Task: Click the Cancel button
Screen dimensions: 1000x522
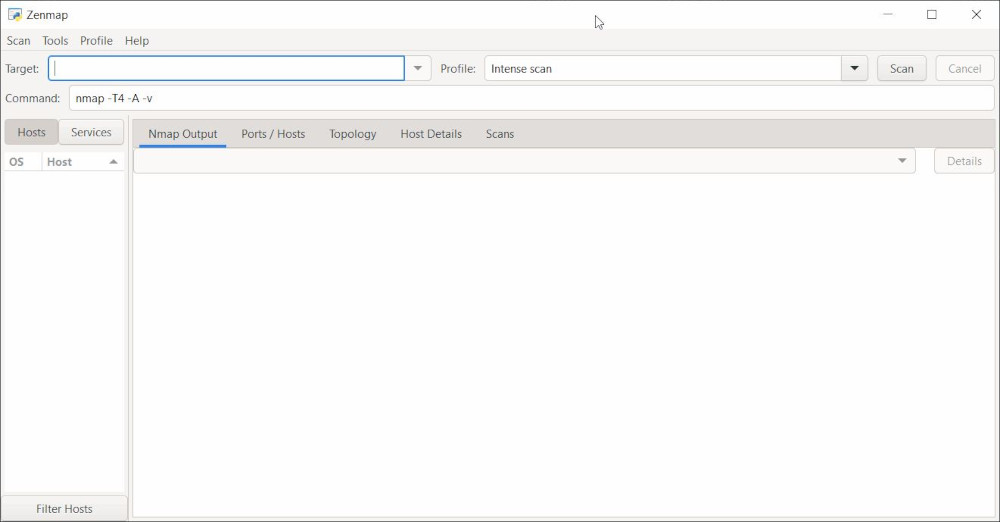Action: (964, 68)
